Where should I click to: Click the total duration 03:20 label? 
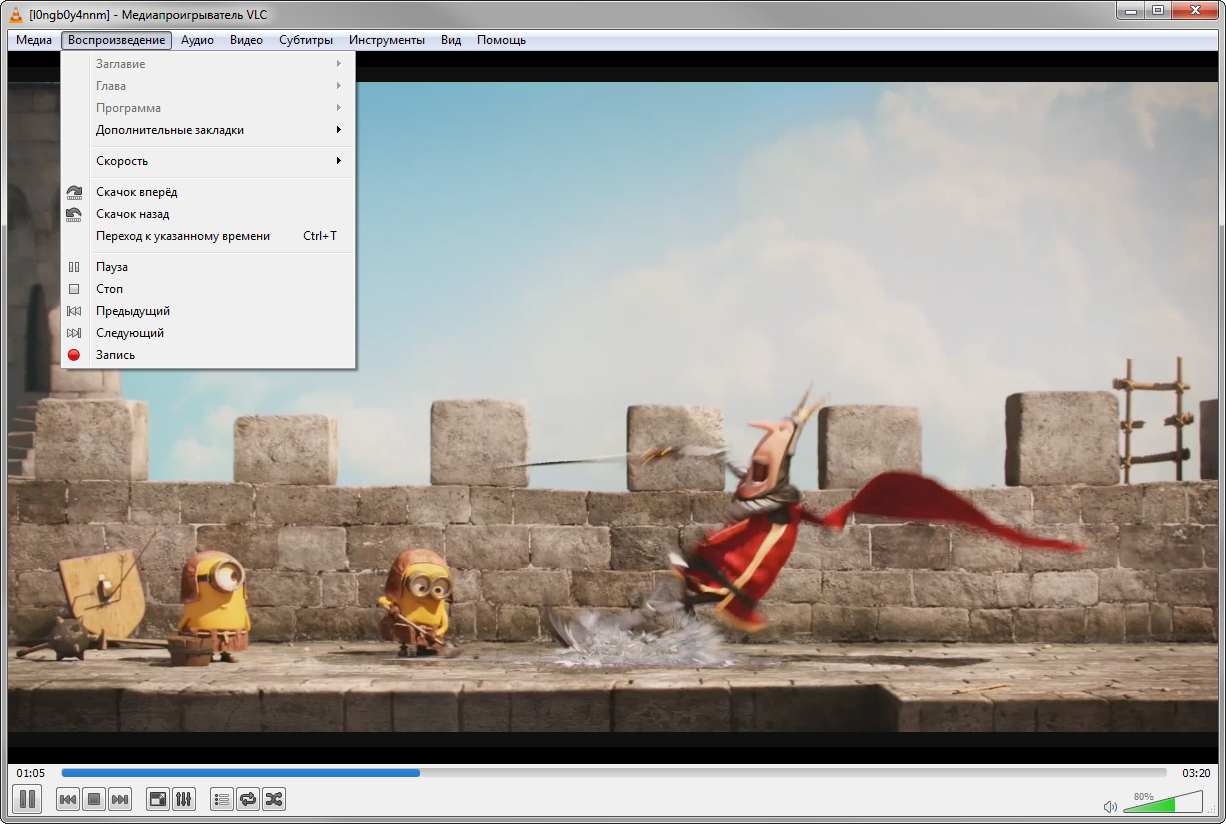[1196, 773]
